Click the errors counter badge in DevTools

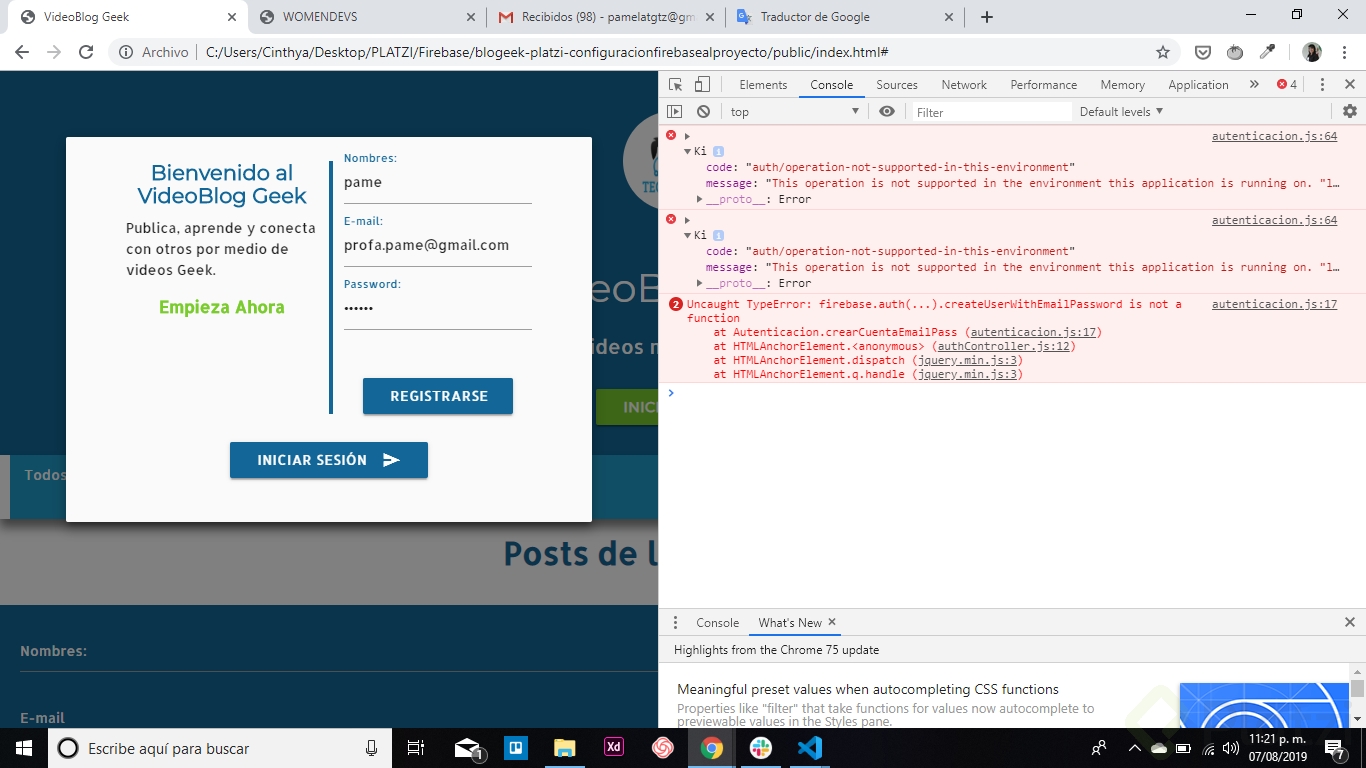(x=1289, y=84)
